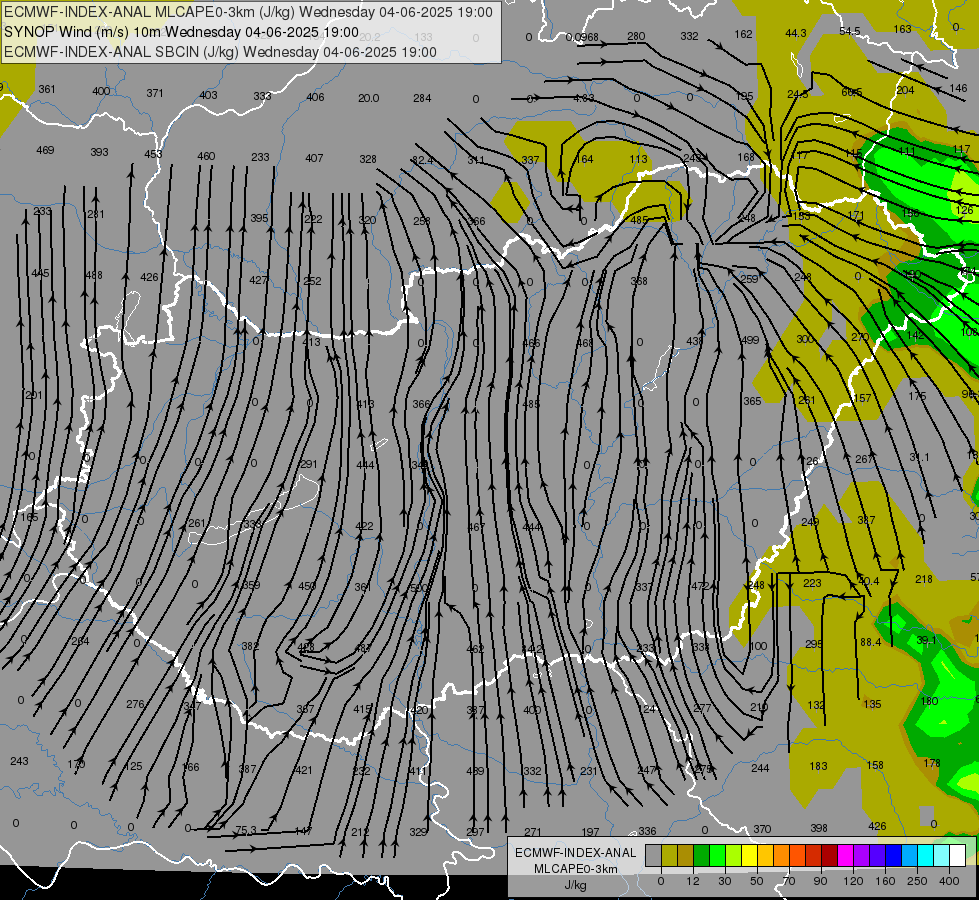Click the map value '499'
979x900 pixels.
pyautogui.click(x=750, y=340)
